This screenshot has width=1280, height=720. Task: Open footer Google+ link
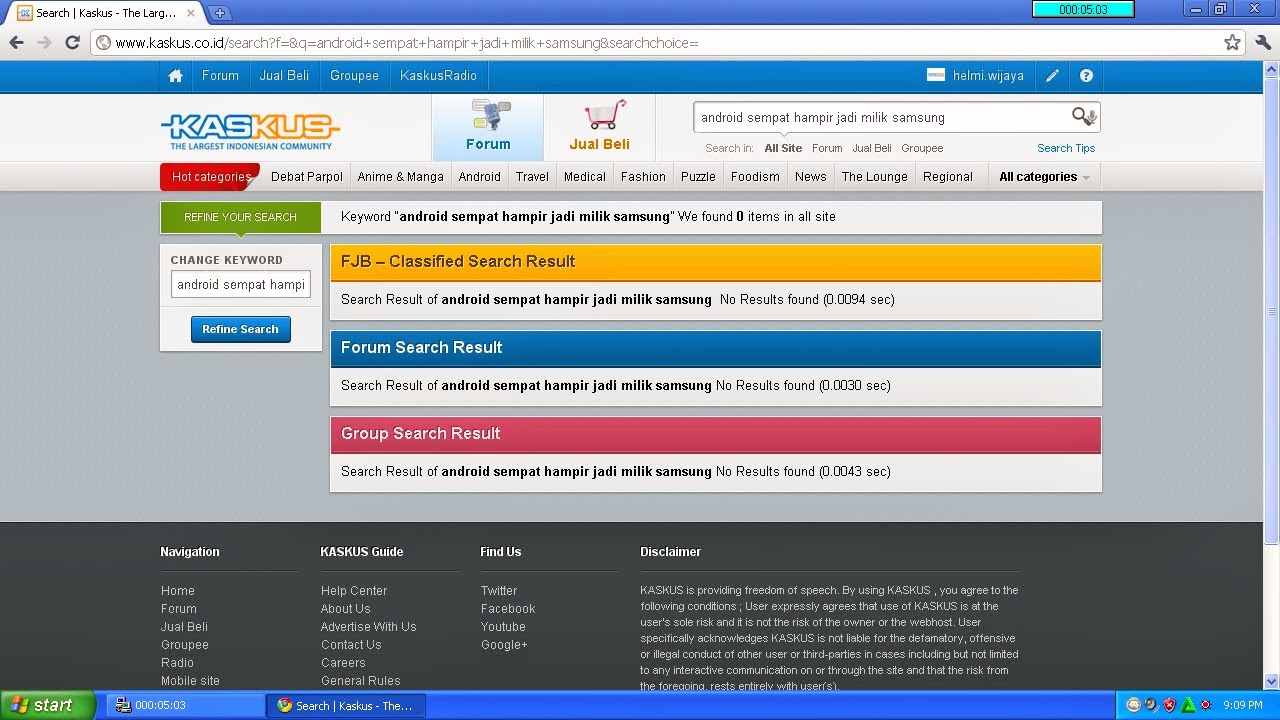pyautogui.click(x=504, y=645)
